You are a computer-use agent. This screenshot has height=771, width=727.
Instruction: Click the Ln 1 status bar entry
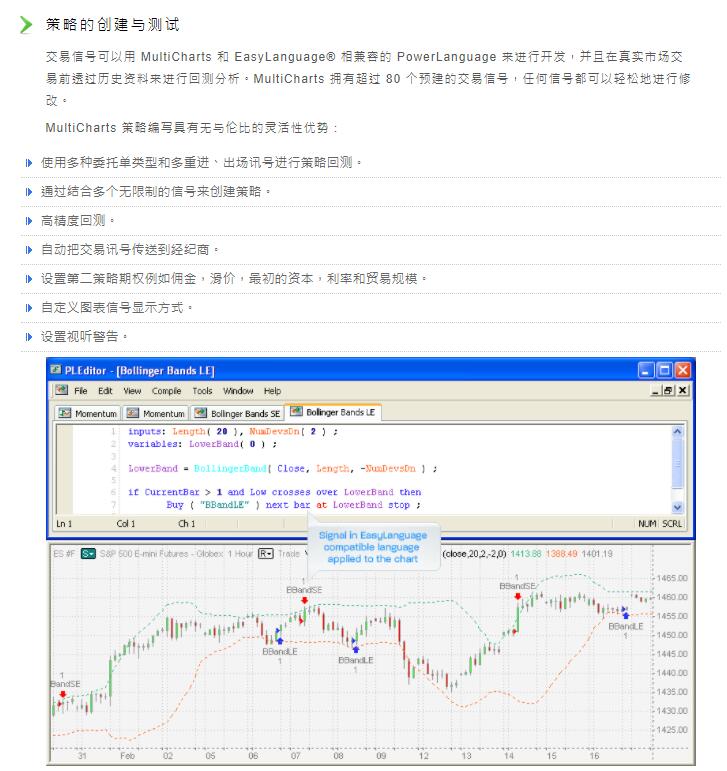64,524
